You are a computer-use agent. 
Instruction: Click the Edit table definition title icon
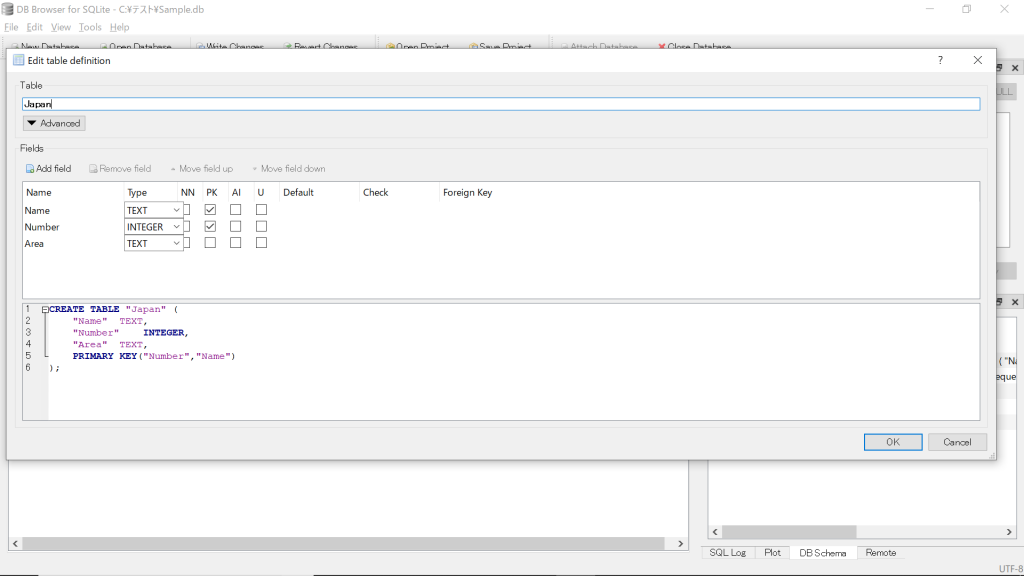[18, 60]
